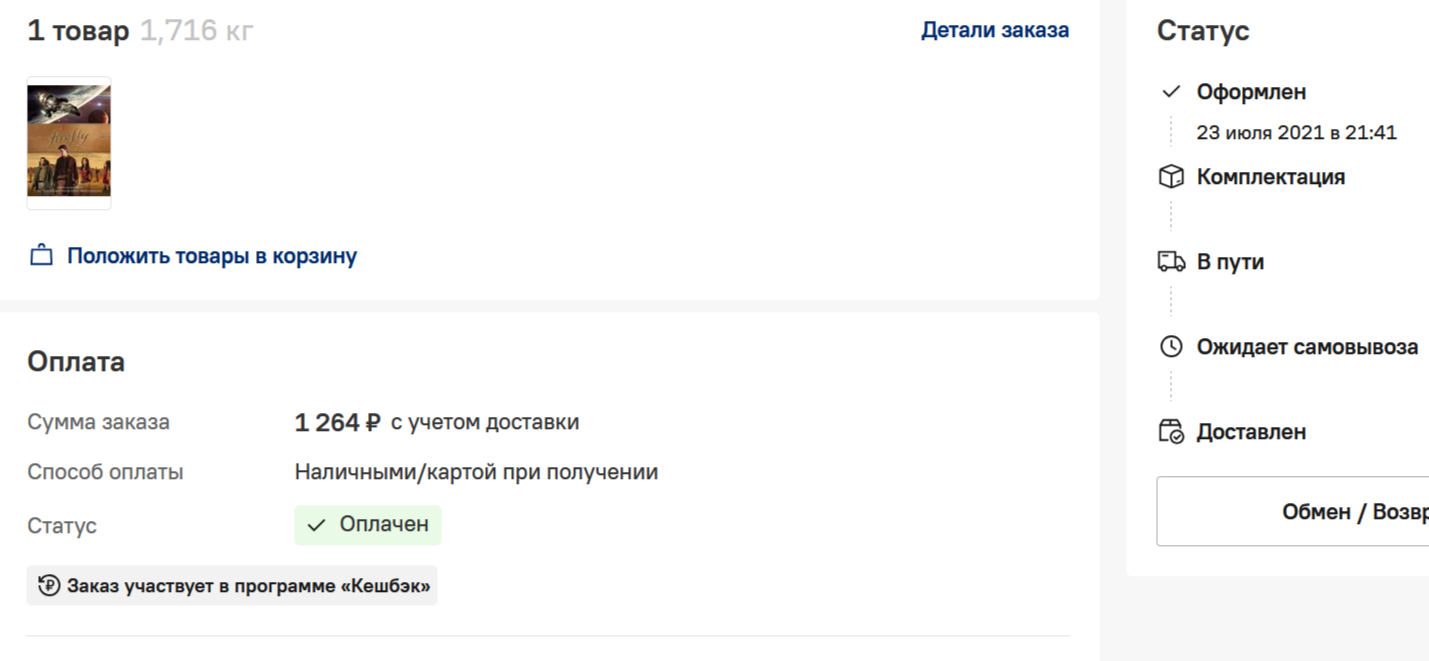Open the Firefly product thumbnail
The height and width of the screenshot is (661, 1429).
tap(69, 142)
